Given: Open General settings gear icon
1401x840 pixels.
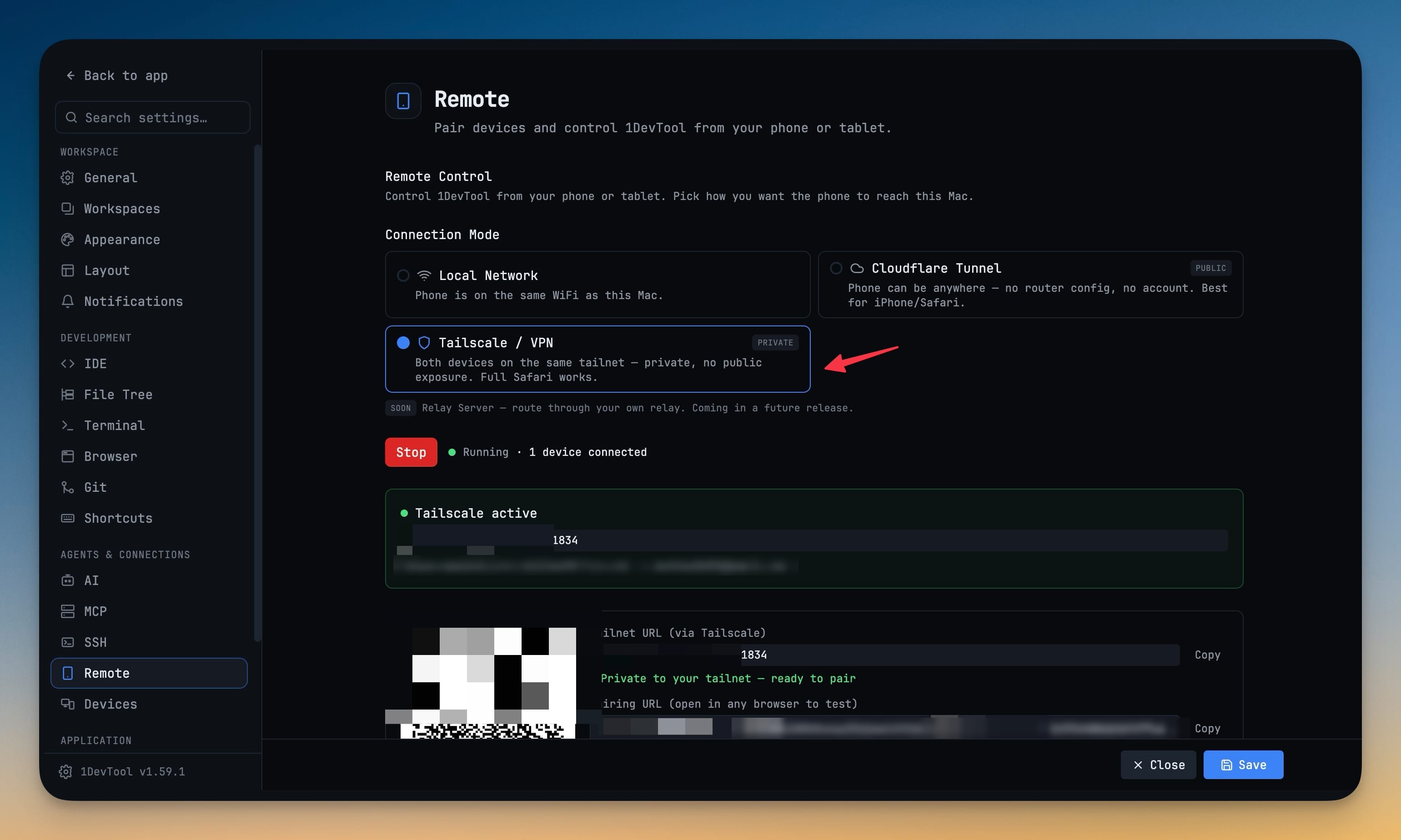Looking at the screenshot, I should pos(67,178).
